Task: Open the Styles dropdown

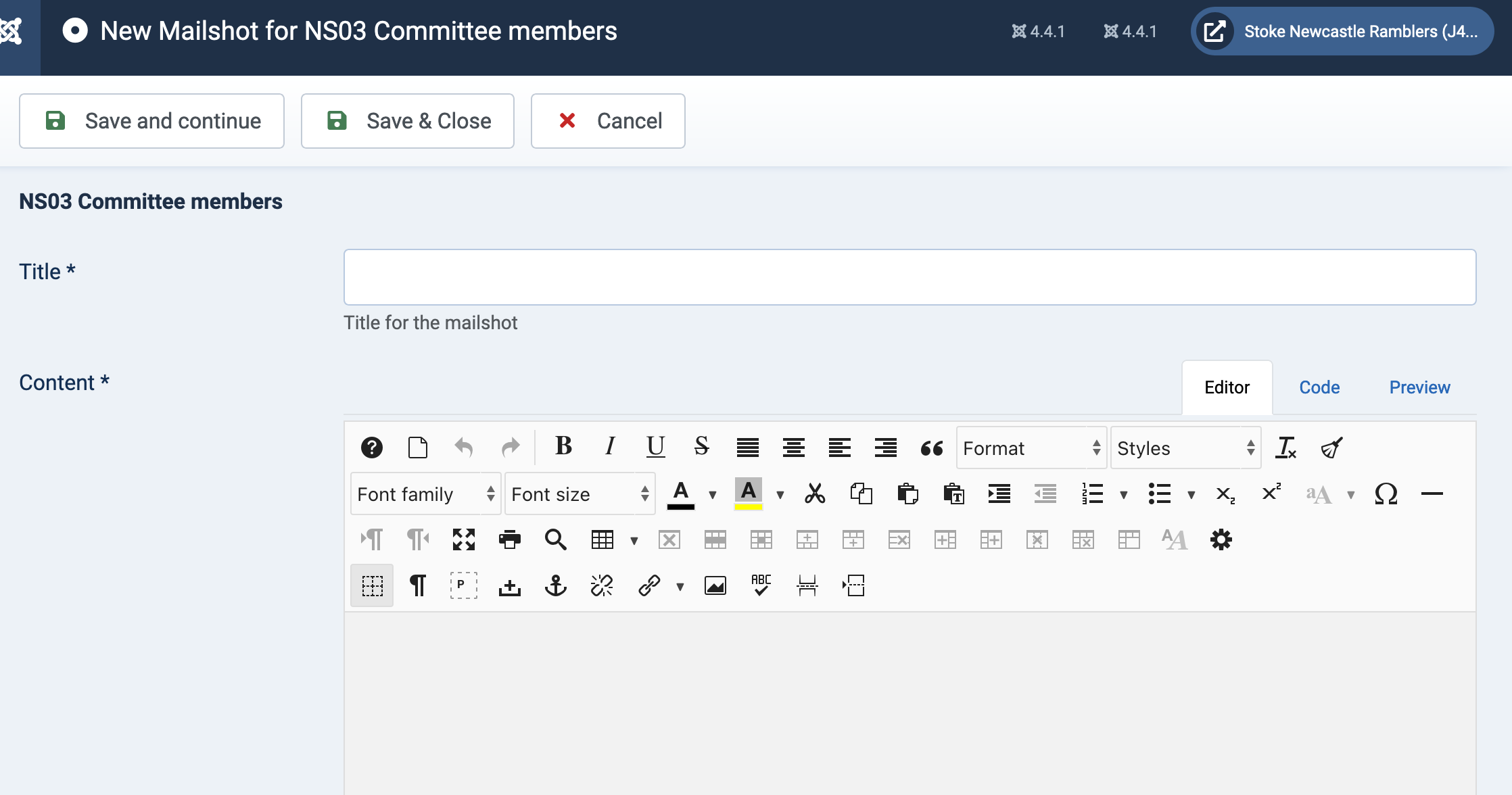Action: tap(1186, 448)
